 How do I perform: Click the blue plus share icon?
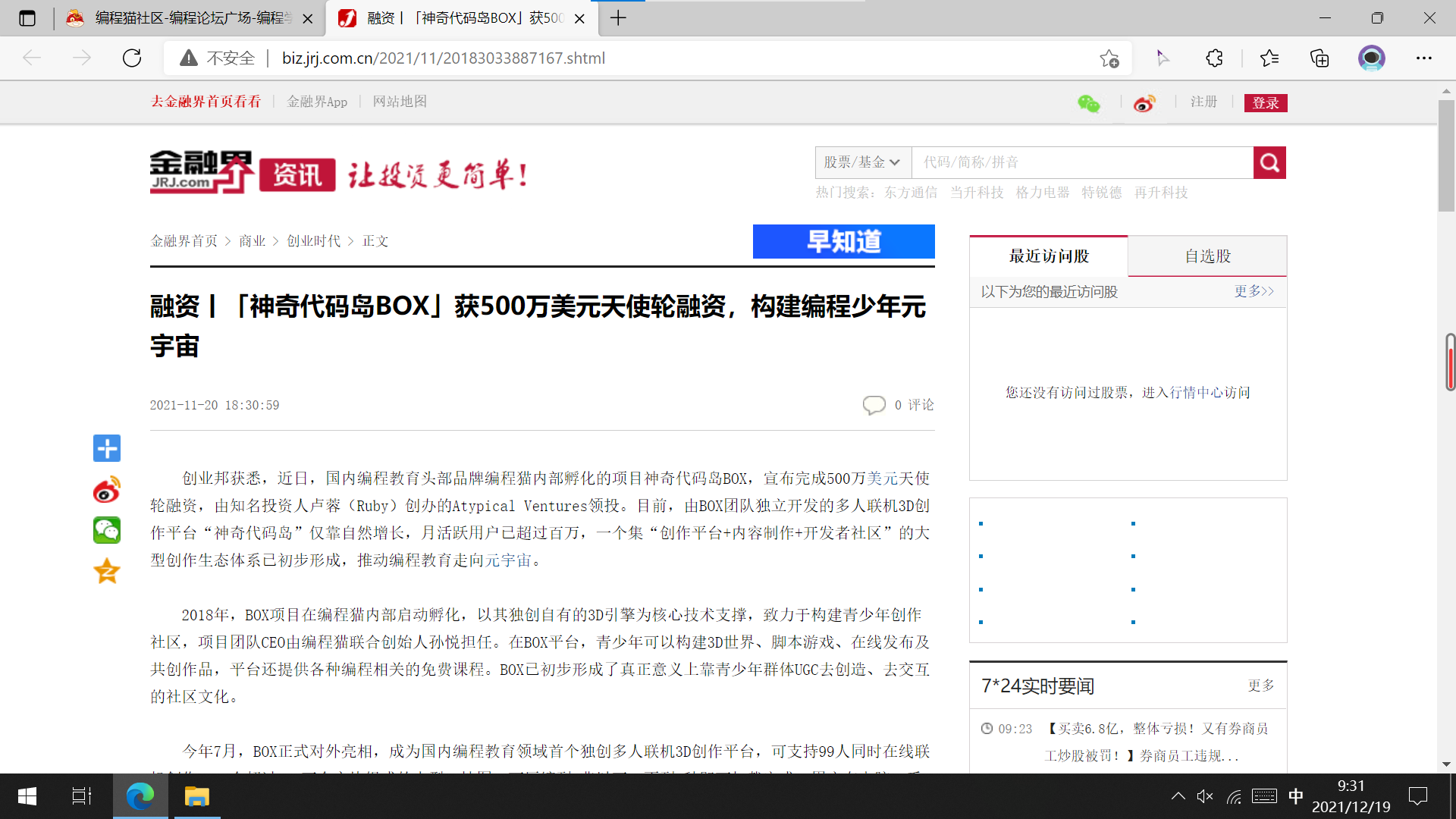click(x=107, y=448)
